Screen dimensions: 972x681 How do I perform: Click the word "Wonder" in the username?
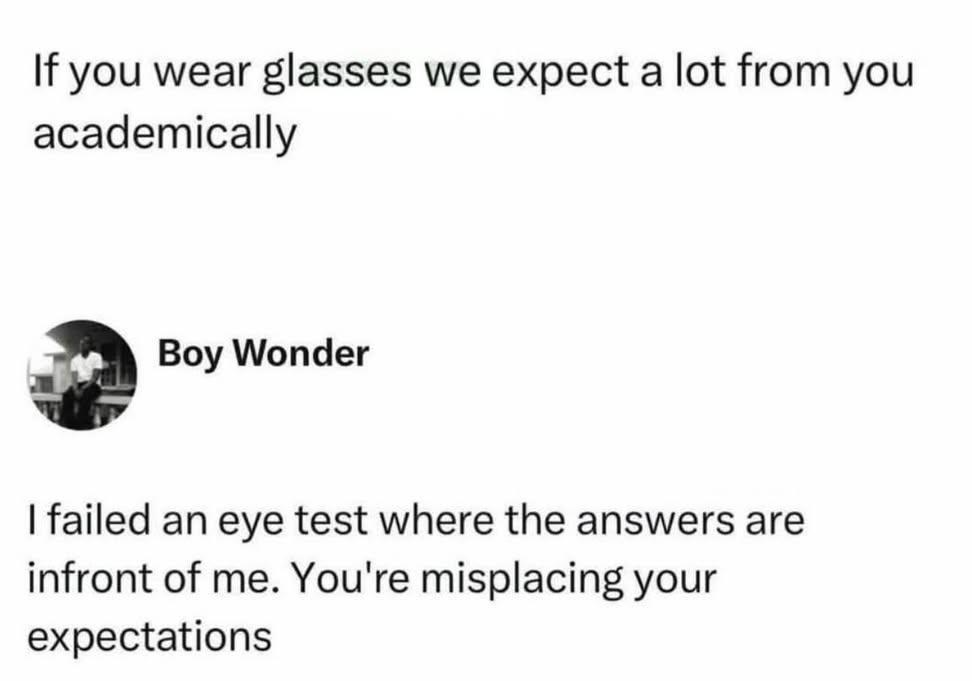(301, 354)
